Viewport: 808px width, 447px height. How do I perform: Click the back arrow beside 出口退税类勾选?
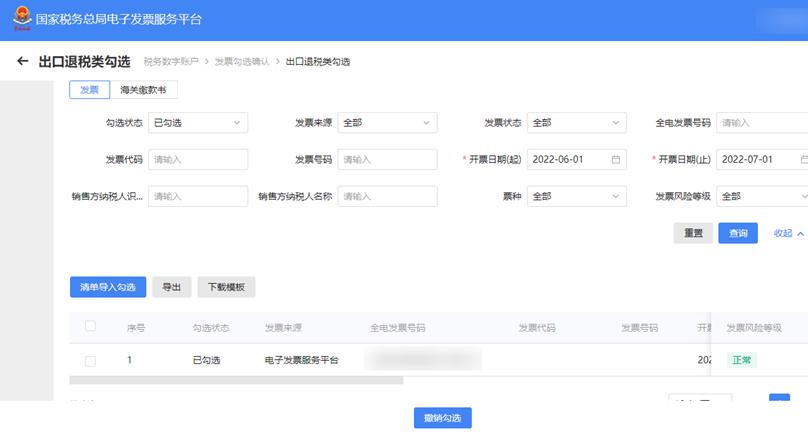pos(22,62)
